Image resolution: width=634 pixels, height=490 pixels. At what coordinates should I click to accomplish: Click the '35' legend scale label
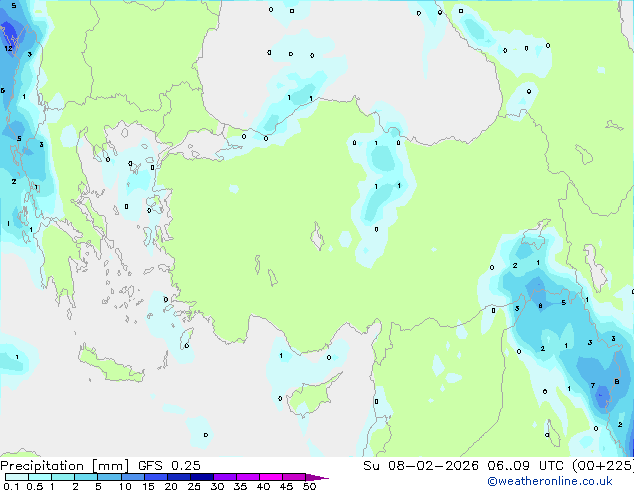click(240, 486)
